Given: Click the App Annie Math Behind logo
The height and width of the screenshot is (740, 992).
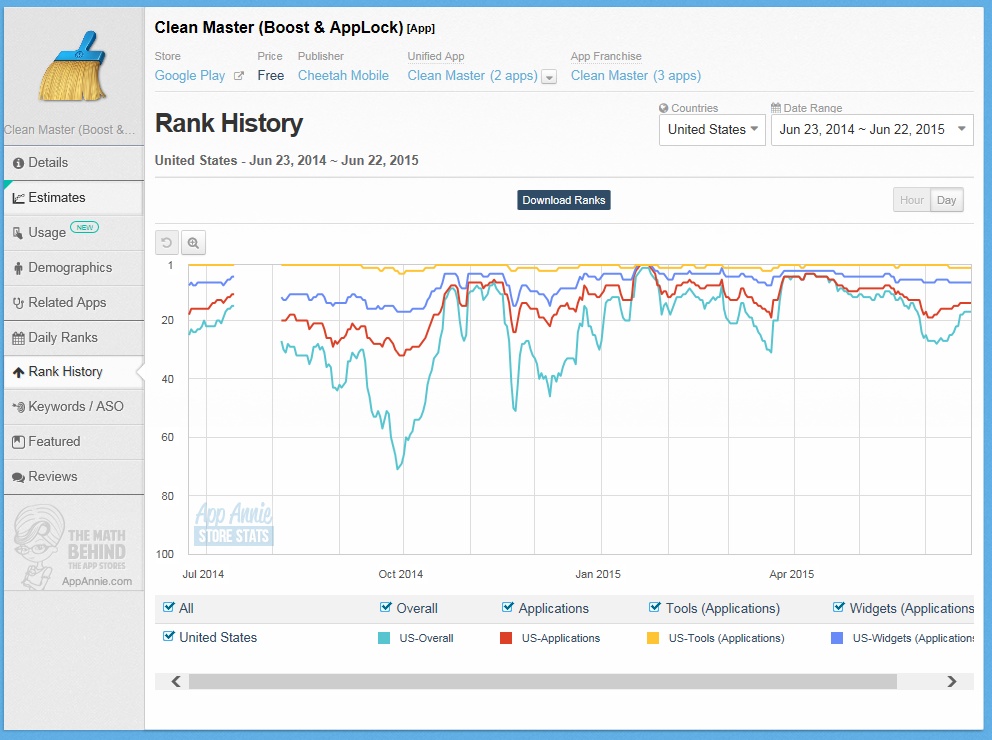Looking at the screenshot, I should (72, 544).
